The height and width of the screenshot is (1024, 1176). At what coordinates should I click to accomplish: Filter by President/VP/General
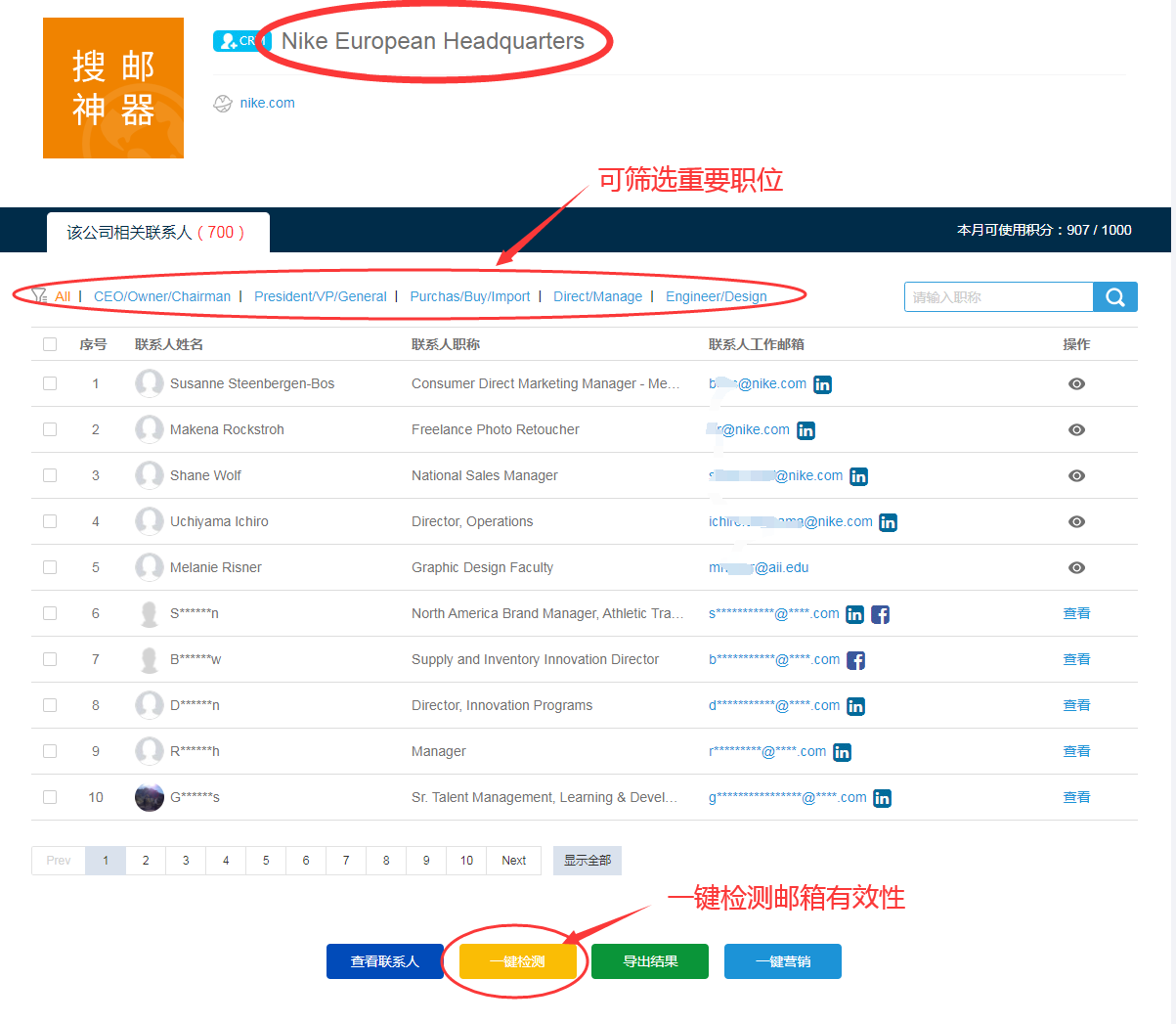pos(321,296)
